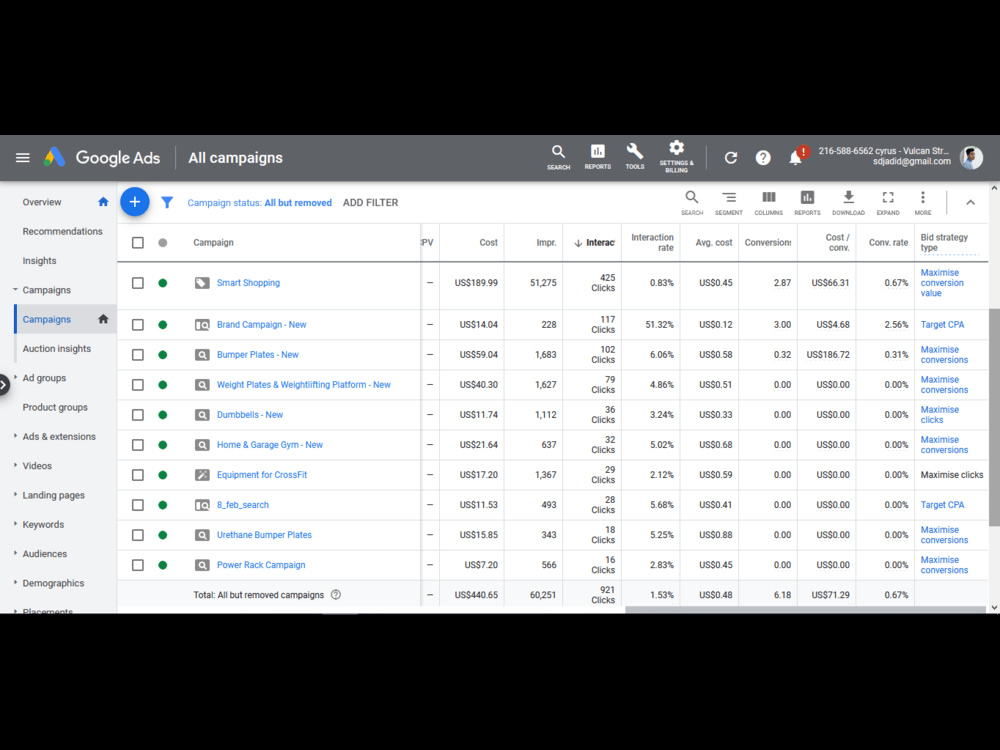Expand the Audiences section

coord(15,553)
